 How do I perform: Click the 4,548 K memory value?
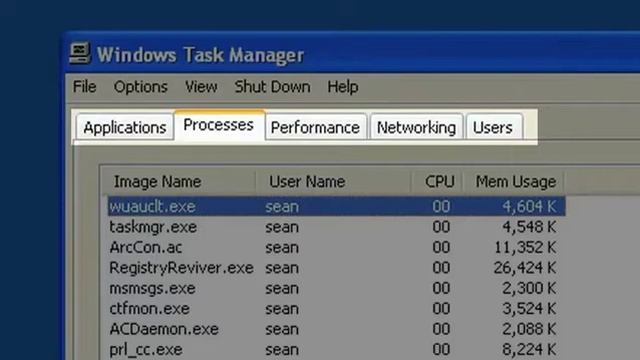(529, 227)
